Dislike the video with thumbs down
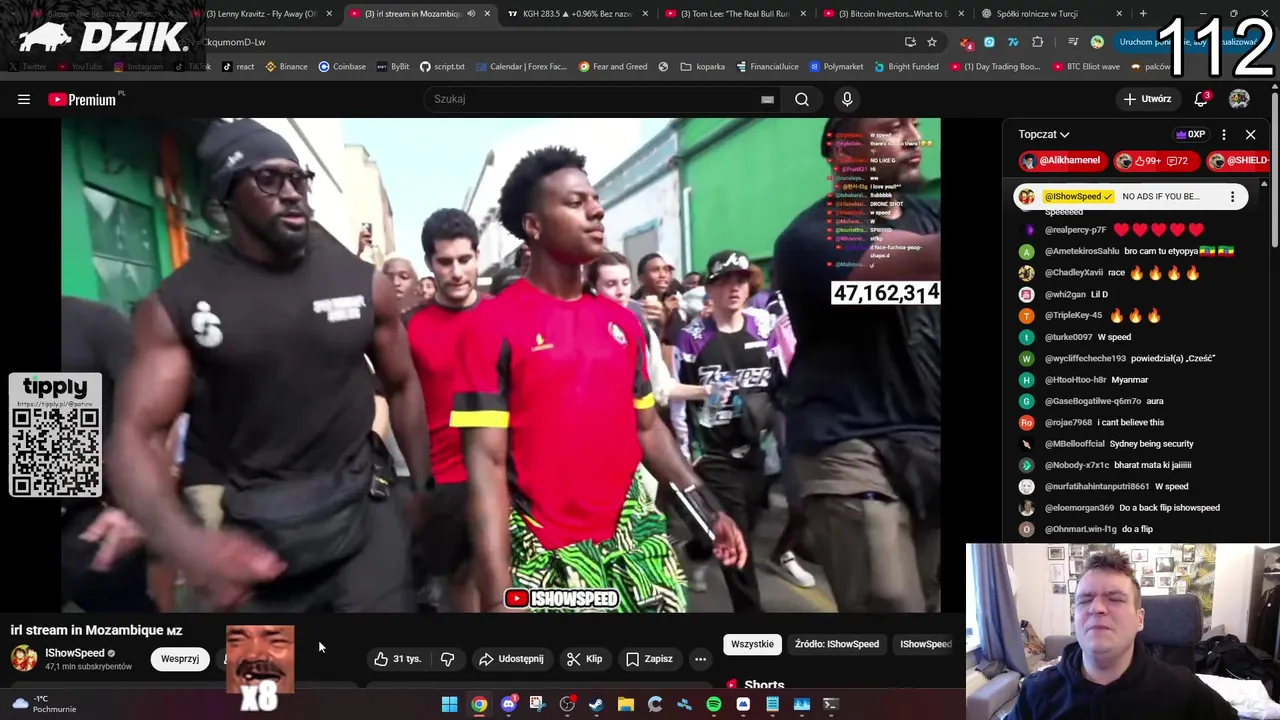Image resolution: width=1280 pixels, height=720 pixels. click(x=447, y=659)
